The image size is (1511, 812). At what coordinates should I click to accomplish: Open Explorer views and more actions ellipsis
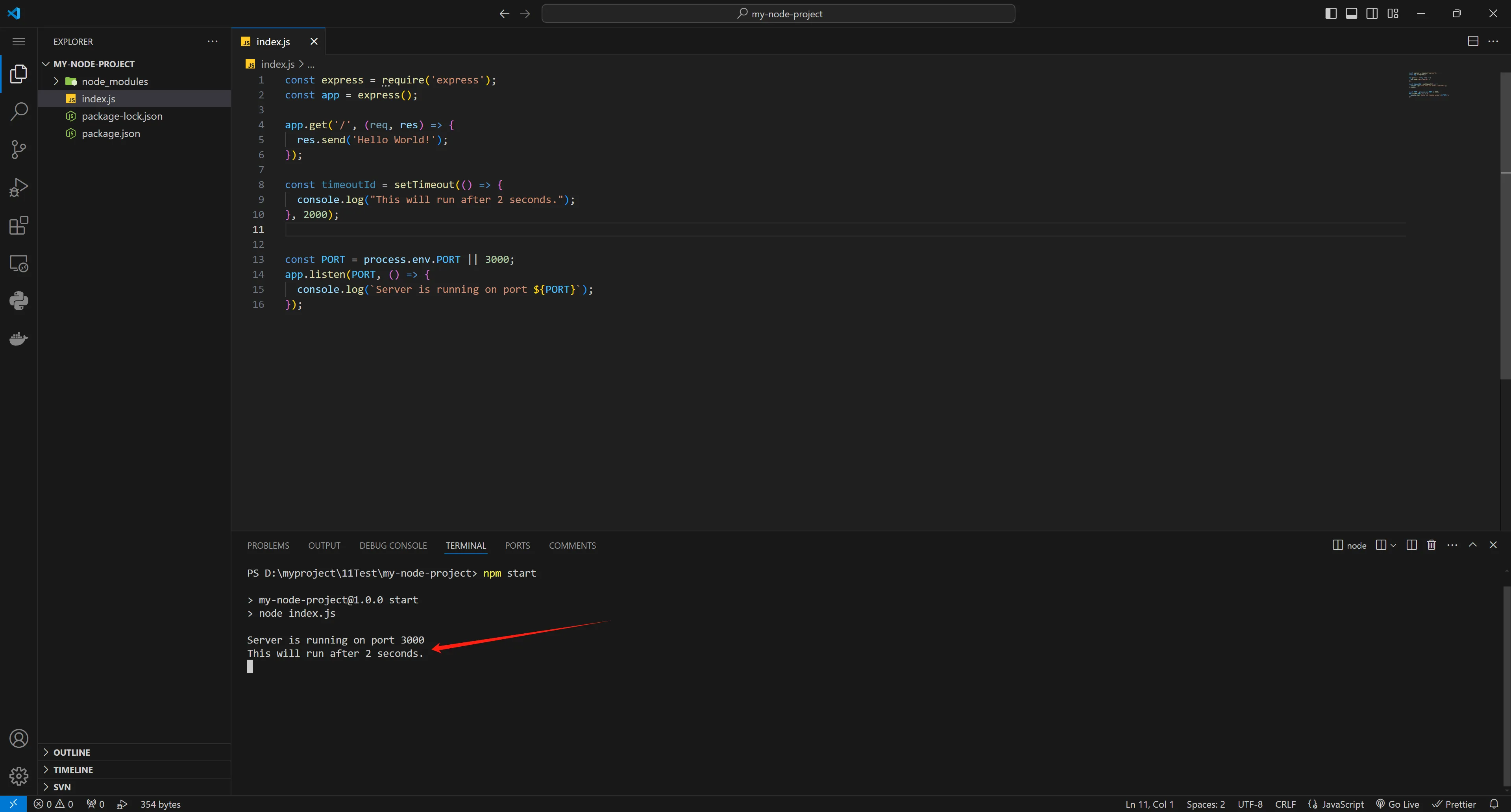(x=212, y=41)
